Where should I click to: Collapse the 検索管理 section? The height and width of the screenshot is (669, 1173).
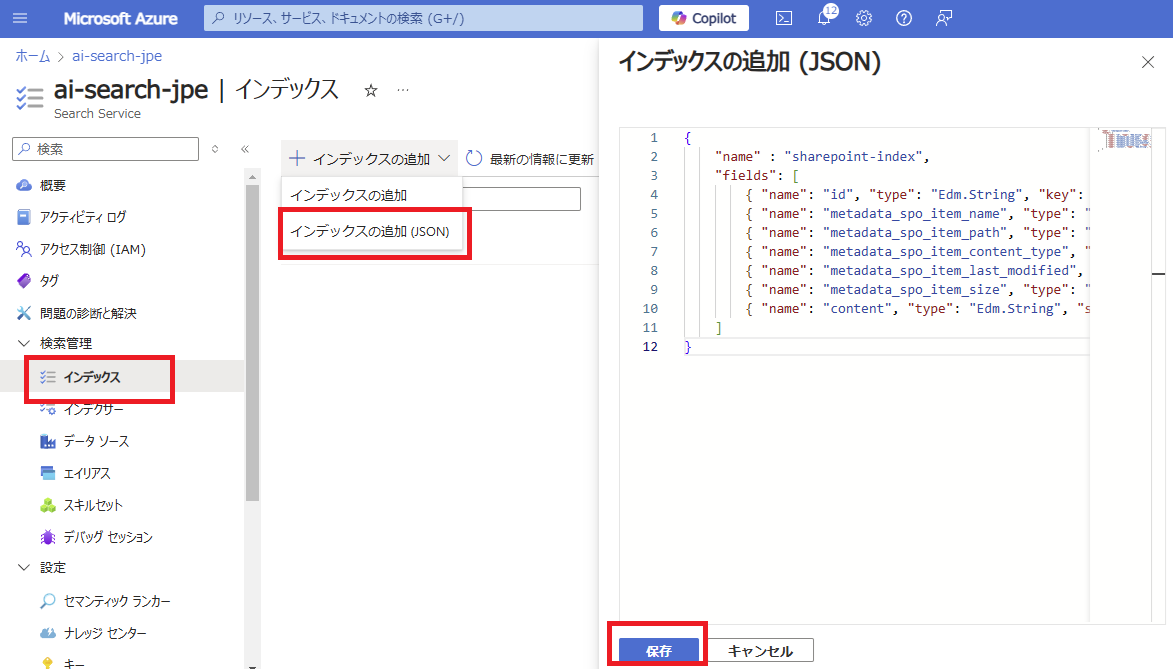click(x=24, y=343)
